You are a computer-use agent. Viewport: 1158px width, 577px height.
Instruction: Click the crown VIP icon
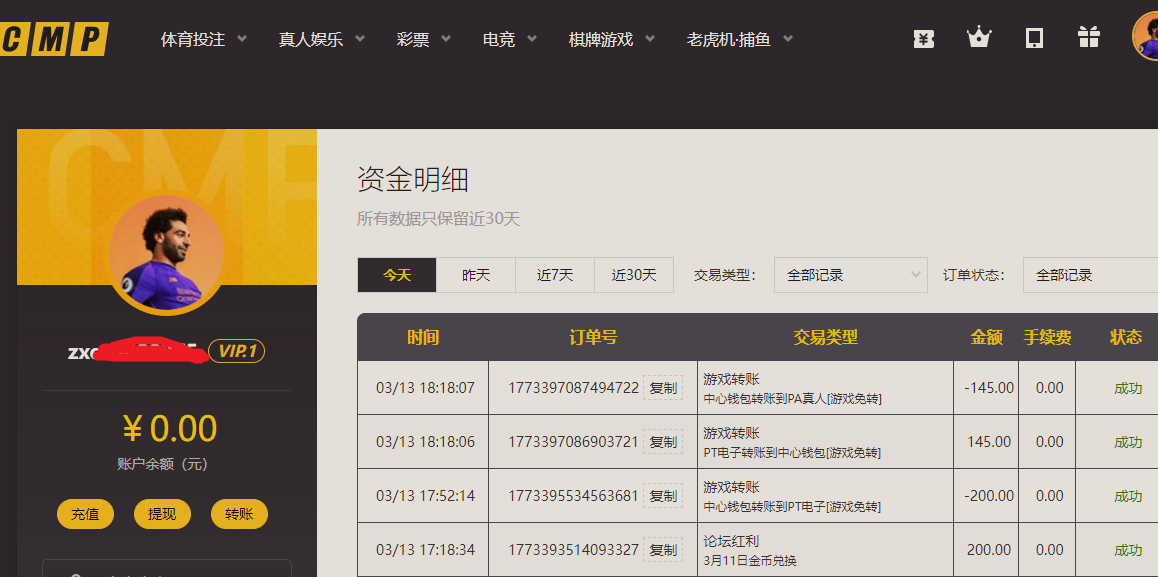tap(978, 38)
